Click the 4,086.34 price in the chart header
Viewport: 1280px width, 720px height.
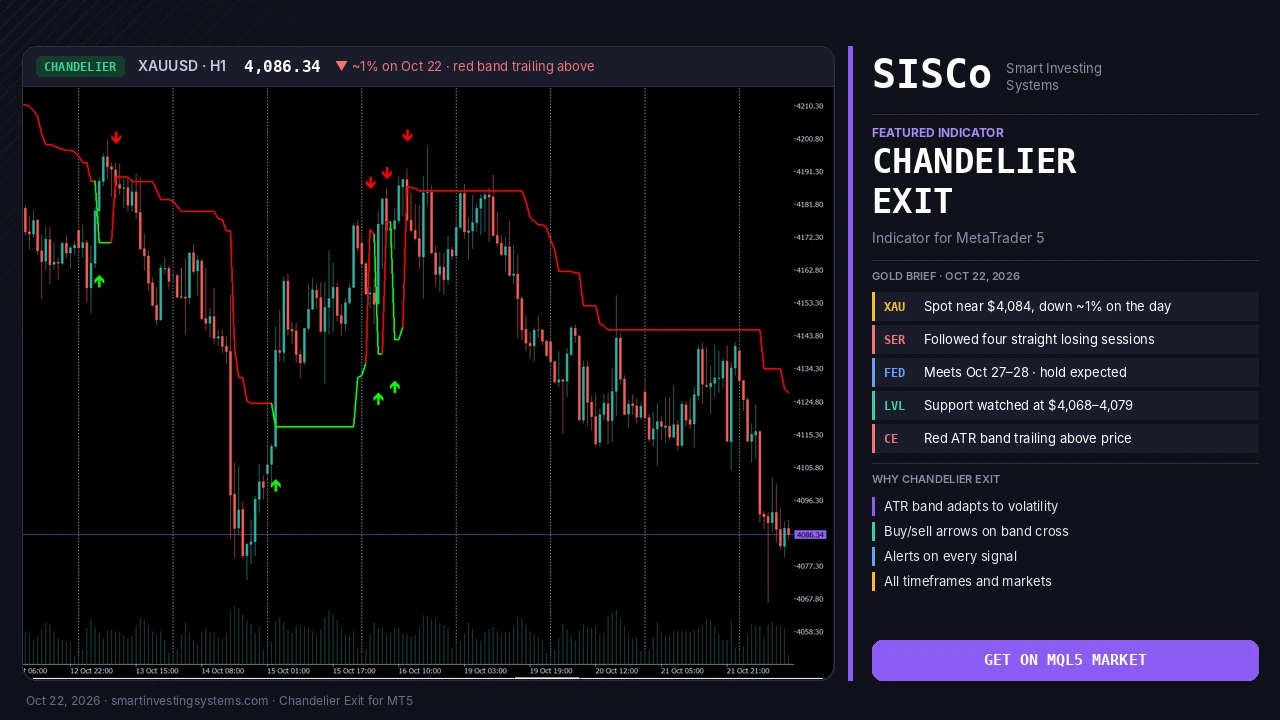click(x=282, y=66)
